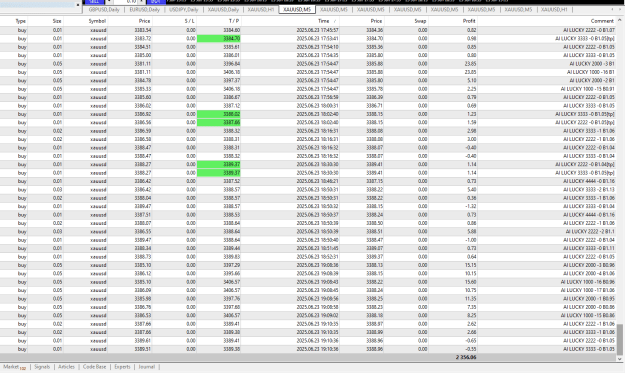The height and width of the screenshot is (373, 625).
Task: Click comment AI LUCKY 2222 -0 B1.07
Action: (589, 30)
